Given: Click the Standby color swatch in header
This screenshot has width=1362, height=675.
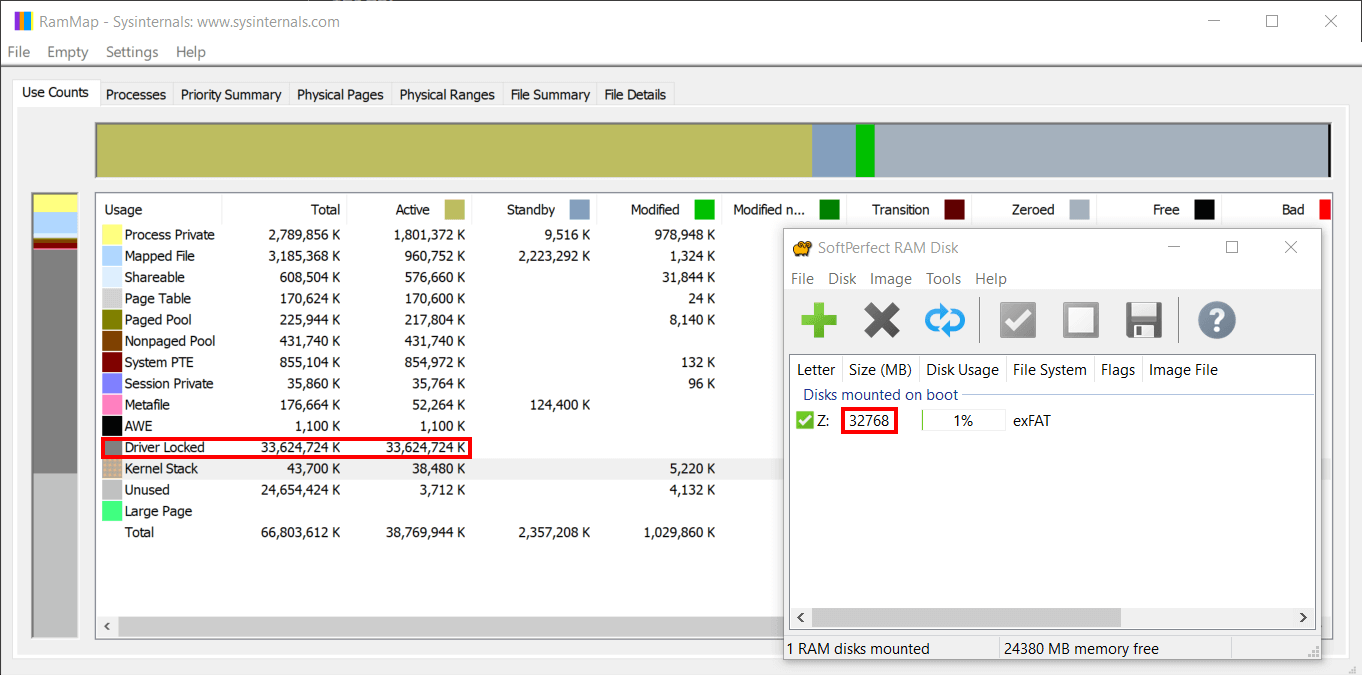Looking at the screenshot, I should pos(580,210).
